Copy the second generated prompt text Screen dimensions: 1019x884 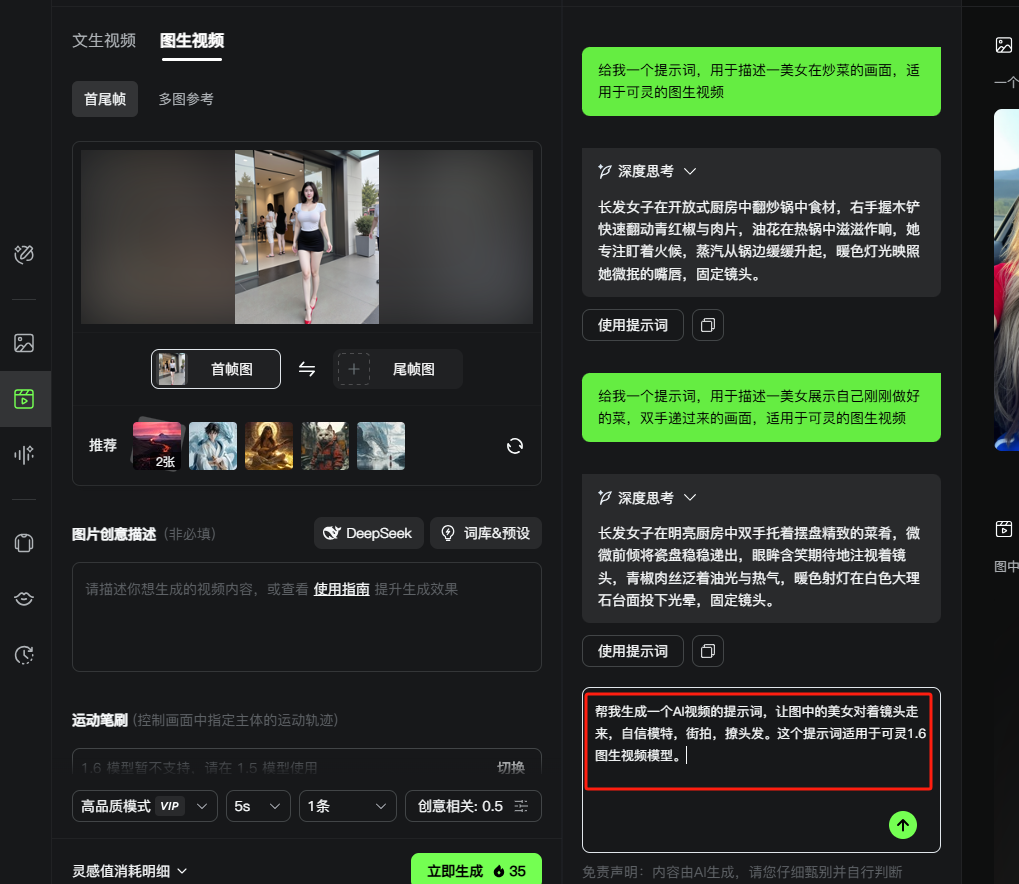(x=708, y=651)
